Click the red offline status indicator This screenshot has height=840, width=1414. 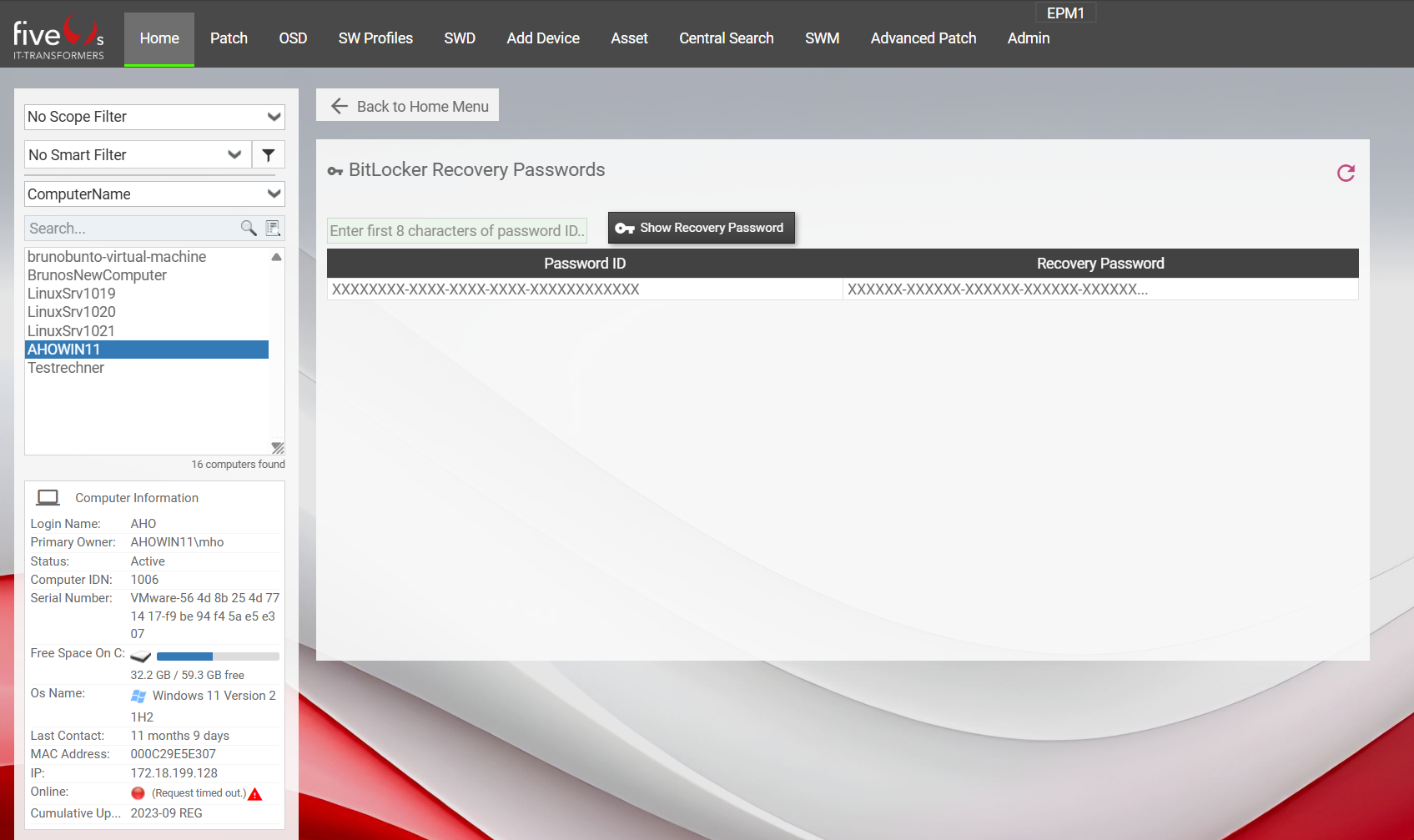138,793
